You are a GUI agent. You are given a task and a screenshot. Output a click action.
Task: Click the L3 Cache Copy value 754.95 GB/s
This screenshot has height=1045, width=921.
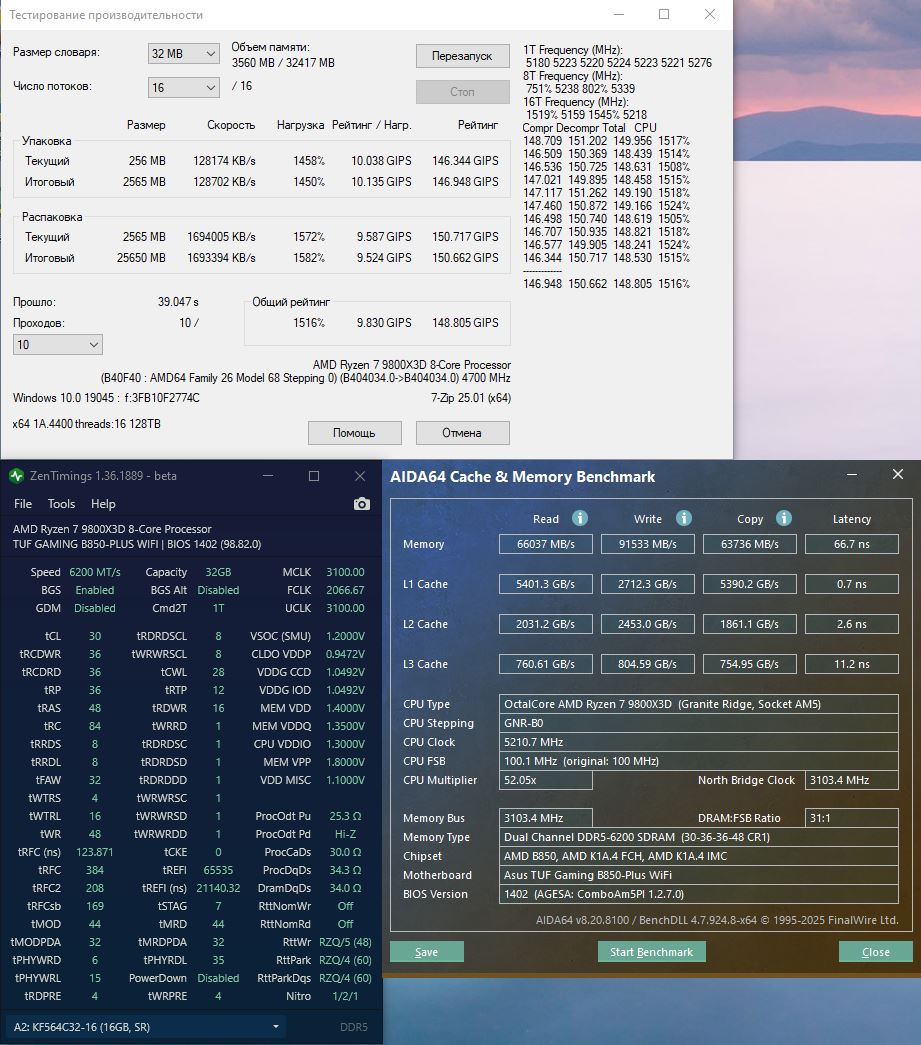749,664
